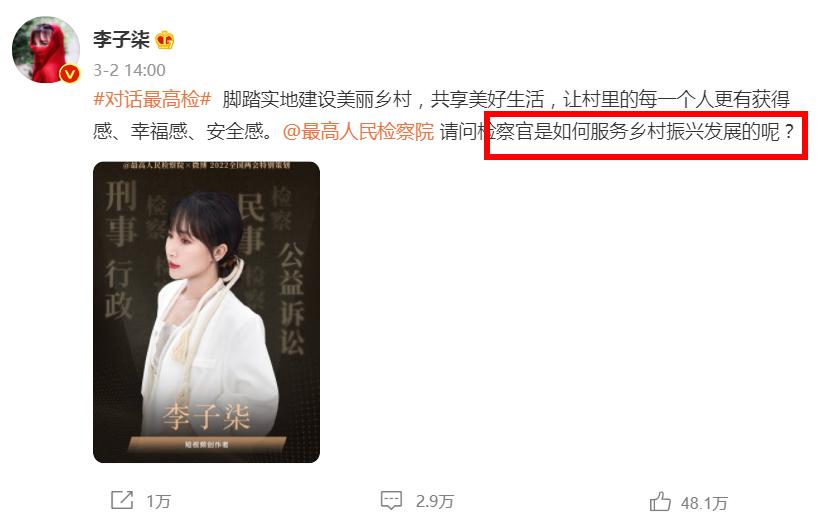Visit the @最高人民检察院 mention link
The height and width of the screenshot is (524, 826).
[x=358, y=131]
